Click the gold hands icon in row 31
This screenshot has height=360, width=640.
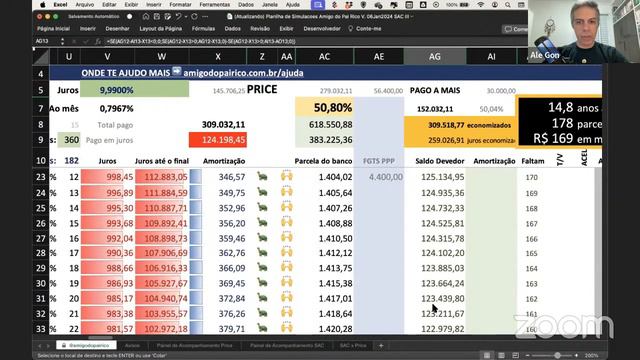point(287,297)
